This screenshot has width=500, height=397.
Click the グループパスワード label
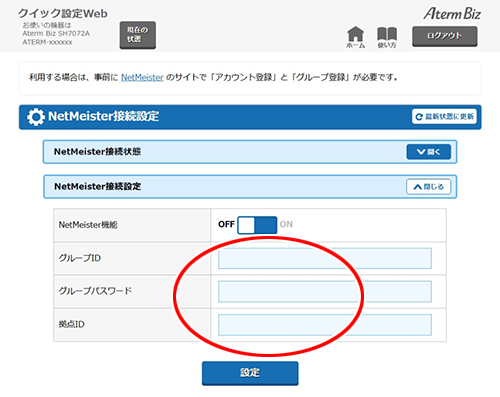coord(95,291)
